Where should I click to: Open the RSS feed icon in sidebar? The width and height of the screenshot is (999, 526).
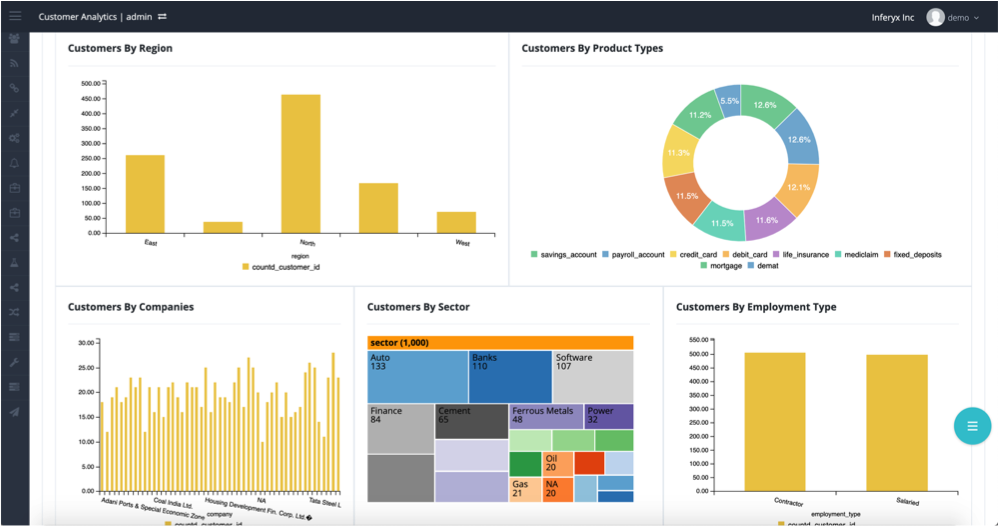pos(14,63)
